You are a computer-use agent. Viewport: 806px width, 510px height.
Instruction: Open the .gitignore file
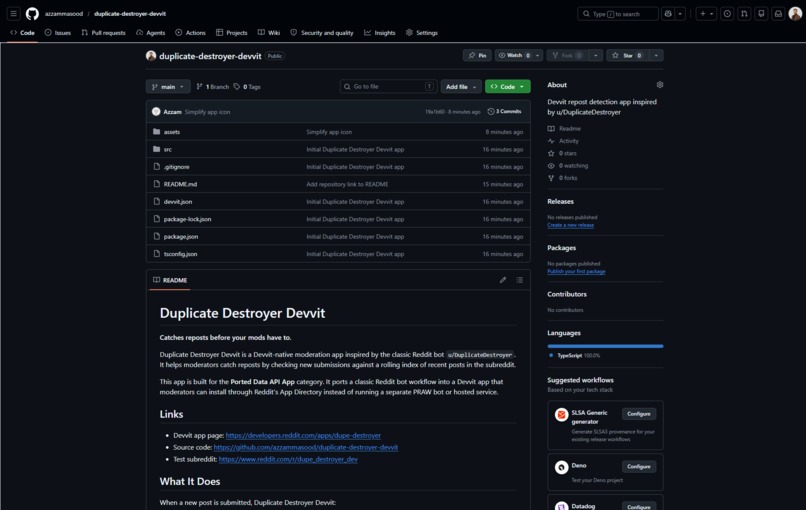coord(176,167)
